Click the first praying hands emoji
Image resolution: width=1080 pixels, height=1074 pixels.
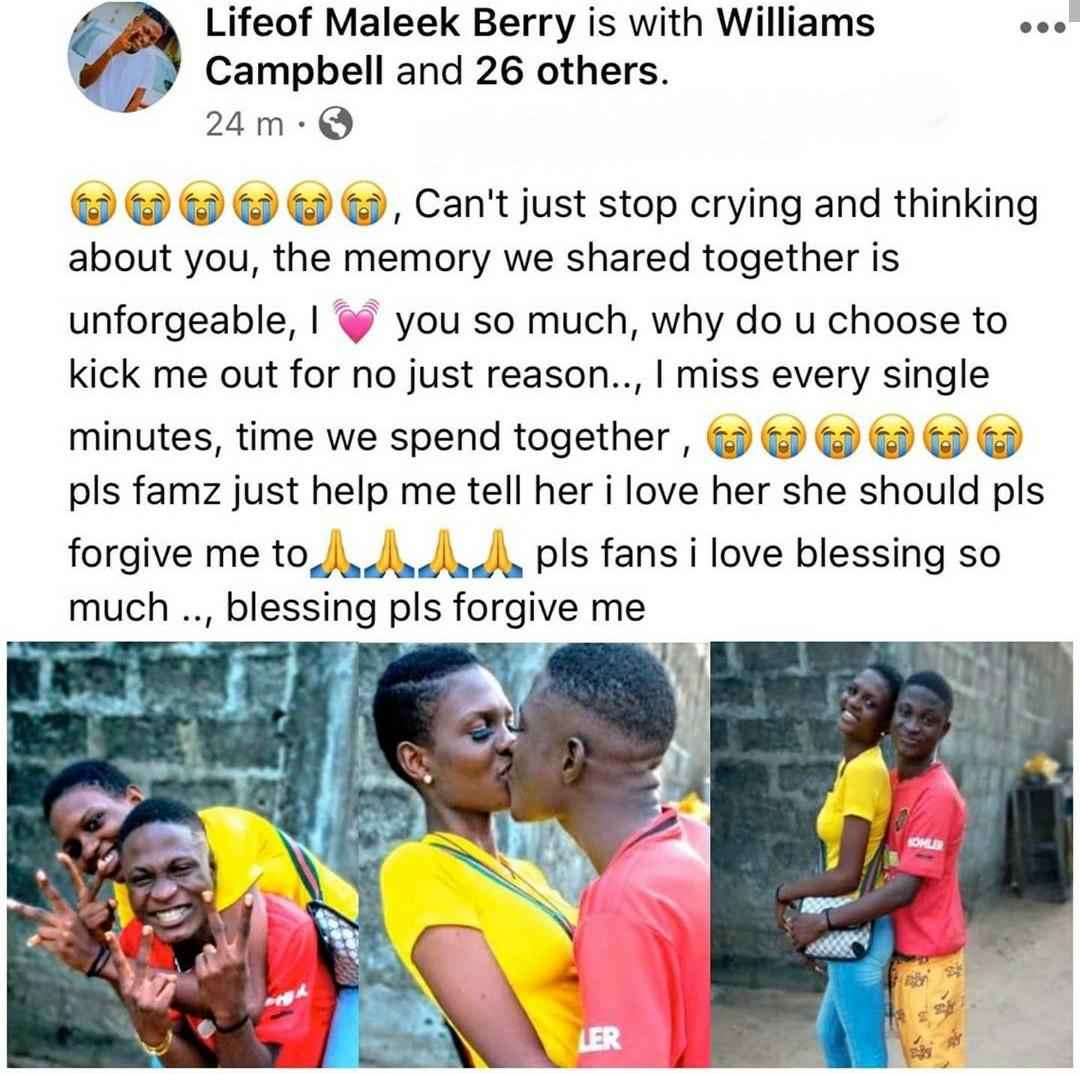(x=335, y=553)
